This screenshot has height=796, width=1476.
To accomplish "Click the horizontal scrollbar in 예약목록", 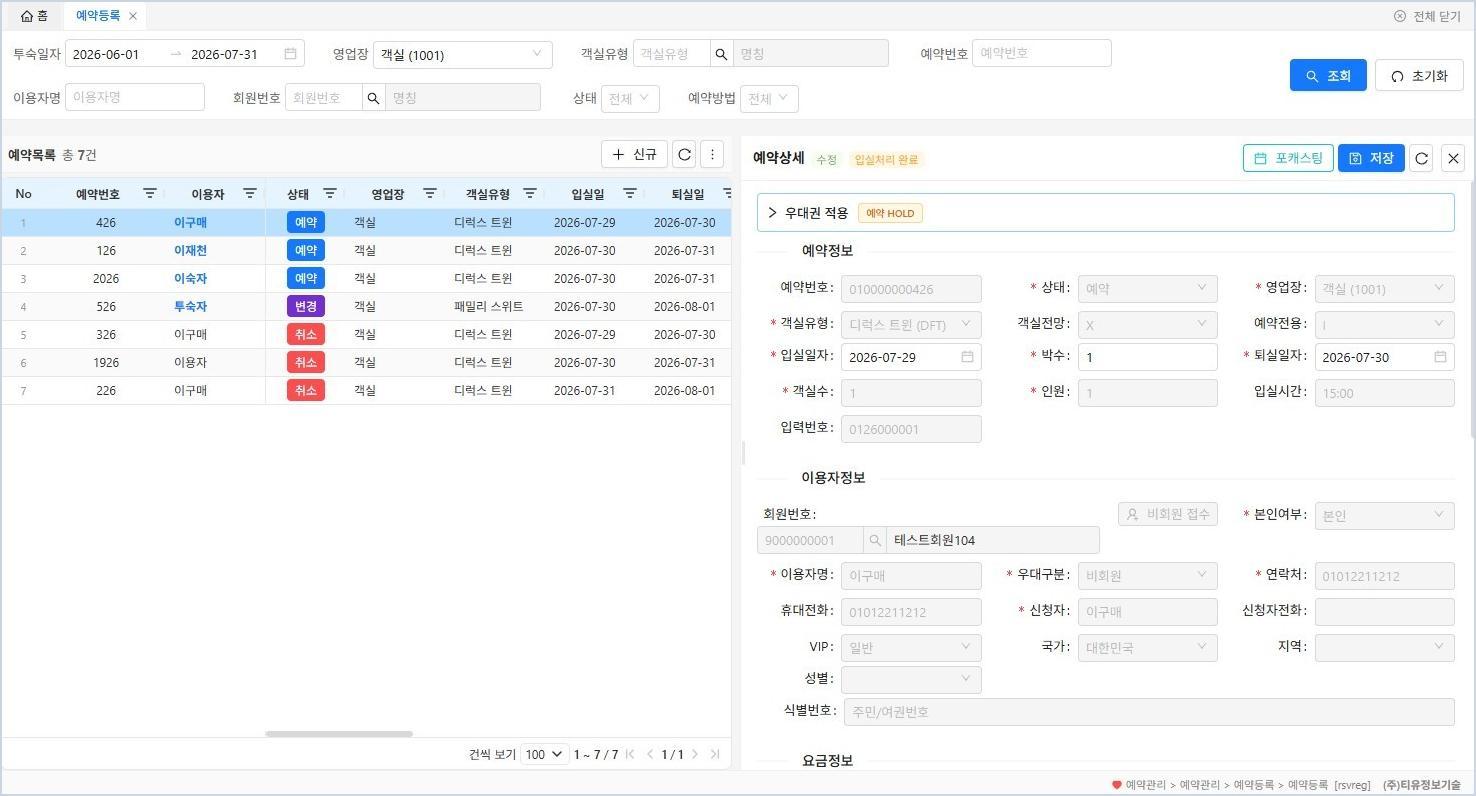I will pyautogui.click(x=339, y=734).
